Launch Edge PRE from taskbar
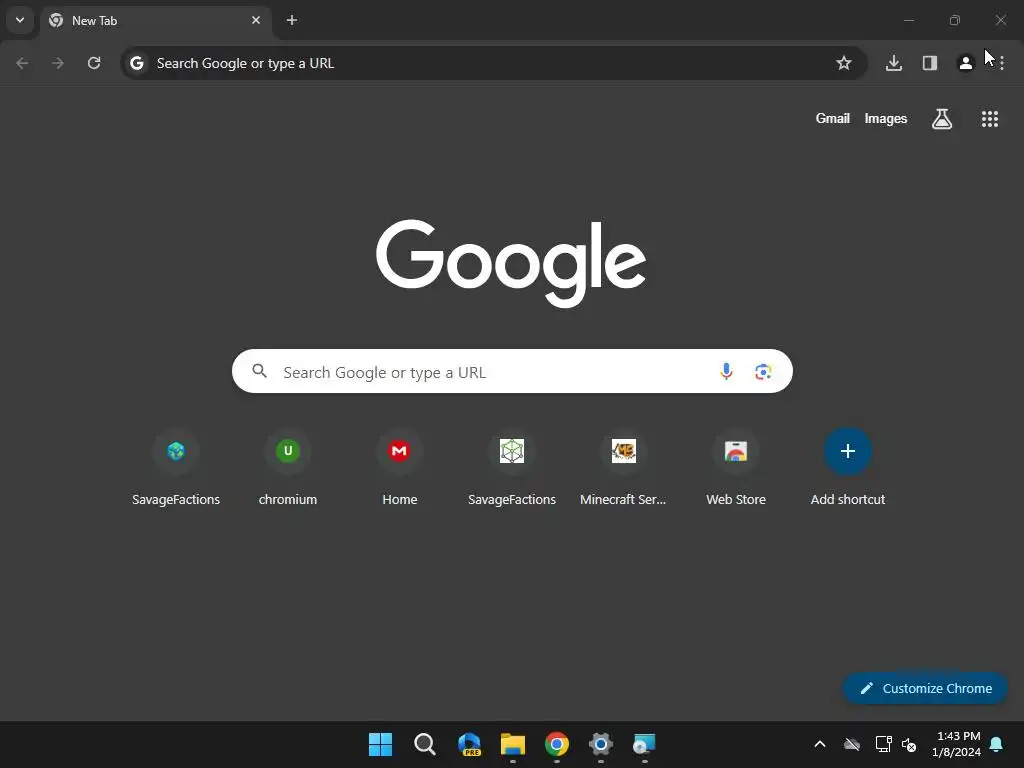Screen dimensions: 1024x768 click(x=469, y=744)
